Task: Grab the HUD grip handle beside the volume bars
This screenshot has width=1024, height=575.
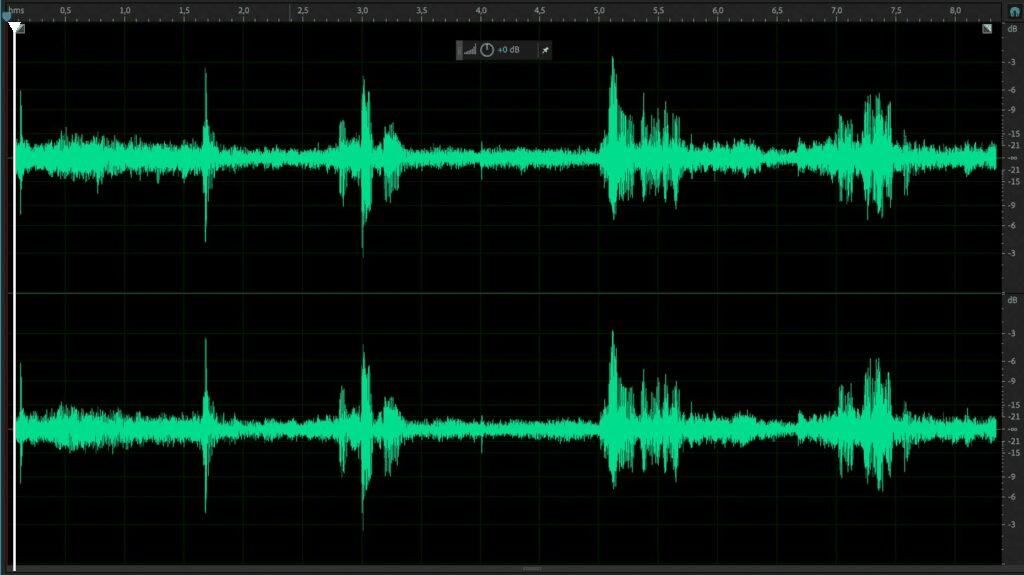Action: click(459, 50)
